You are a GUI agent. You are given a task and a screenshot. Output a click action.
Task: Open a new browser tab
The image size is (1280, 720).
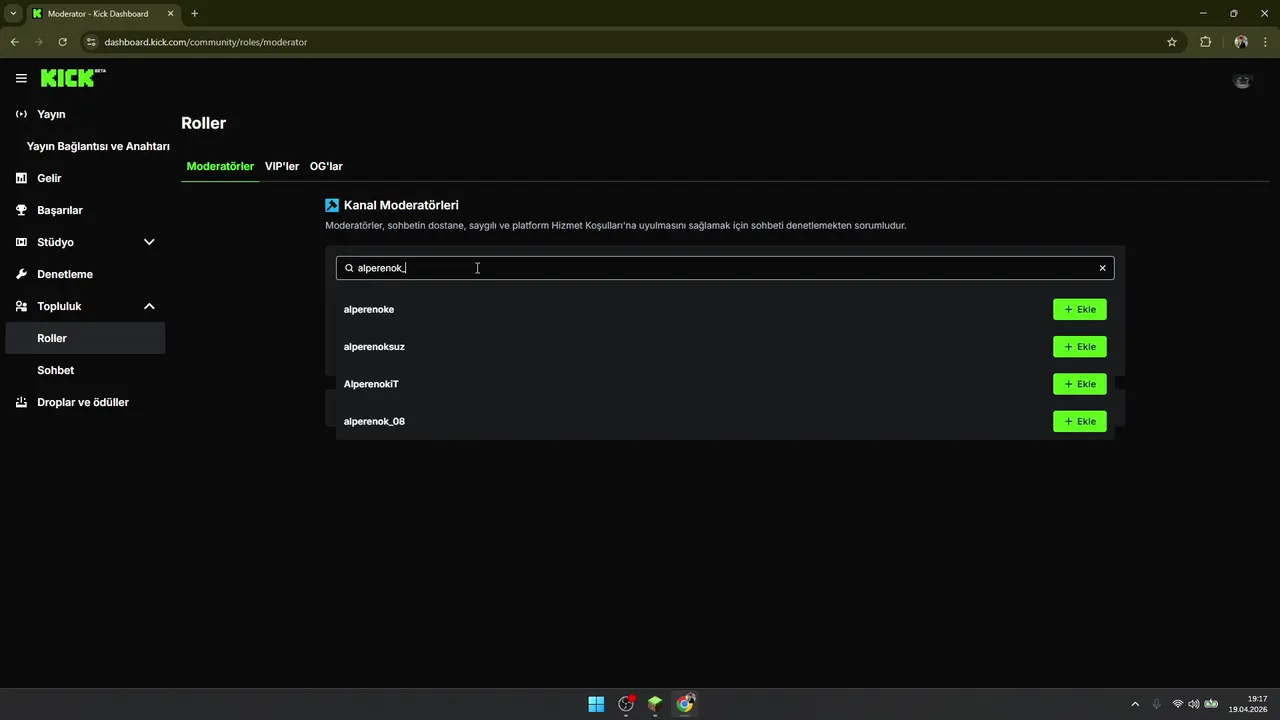point(194,14)
